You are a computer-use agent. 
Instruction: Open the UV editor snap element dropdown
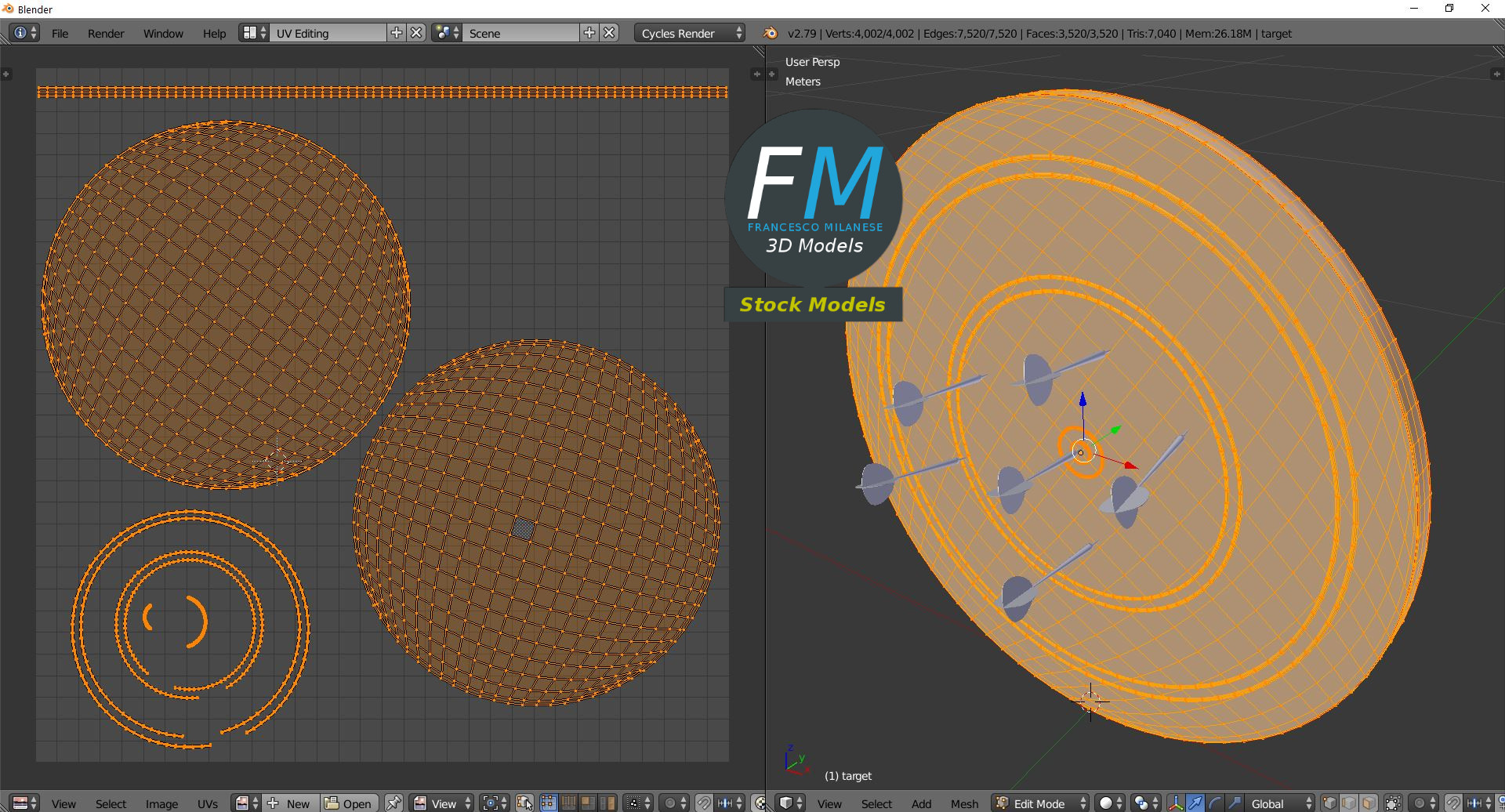(729, 803)
